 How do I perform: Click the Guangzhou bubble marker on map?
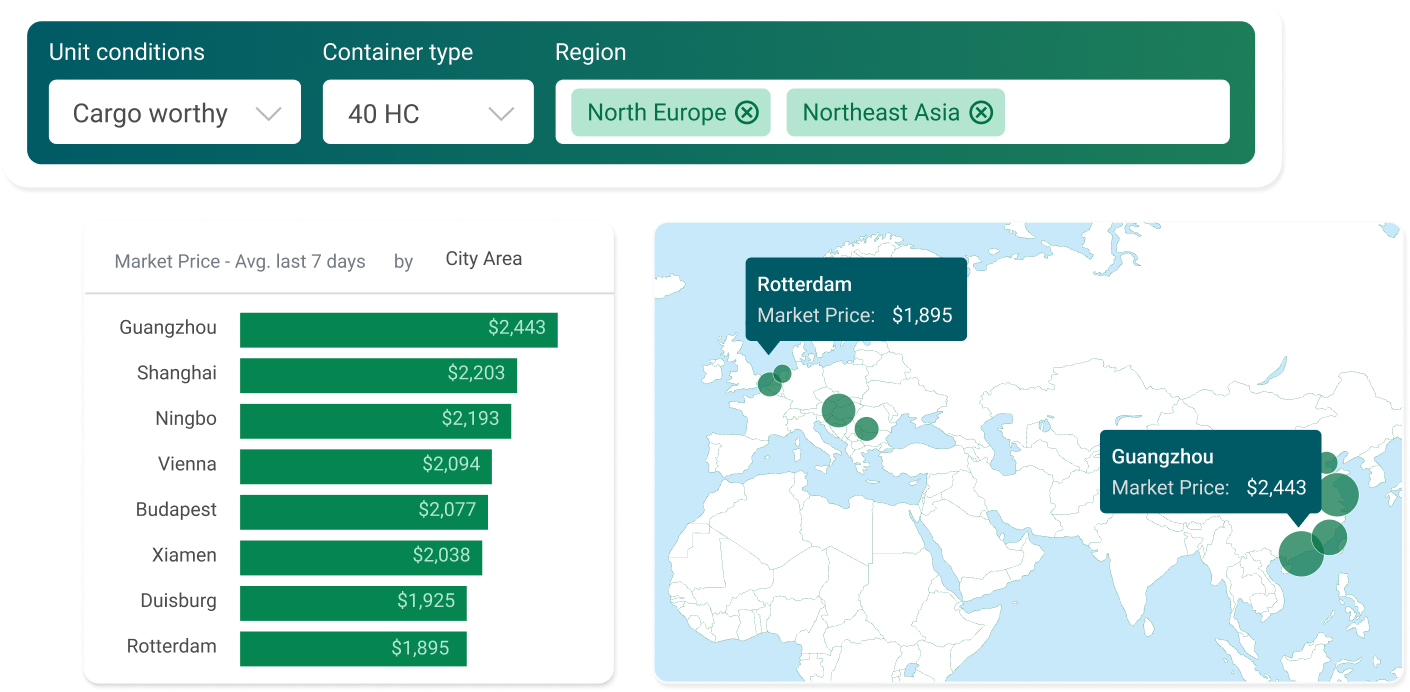pos(1300,554)
